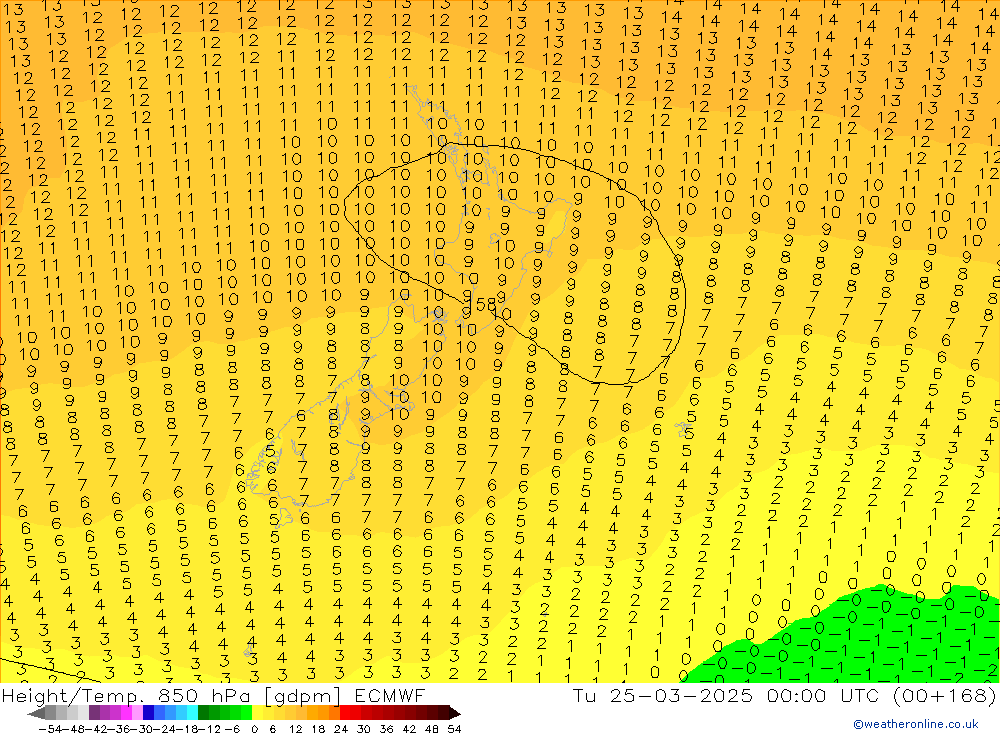Click the grey arrow at legend's left end
The image size is (1000, 733).
point(36,713)
